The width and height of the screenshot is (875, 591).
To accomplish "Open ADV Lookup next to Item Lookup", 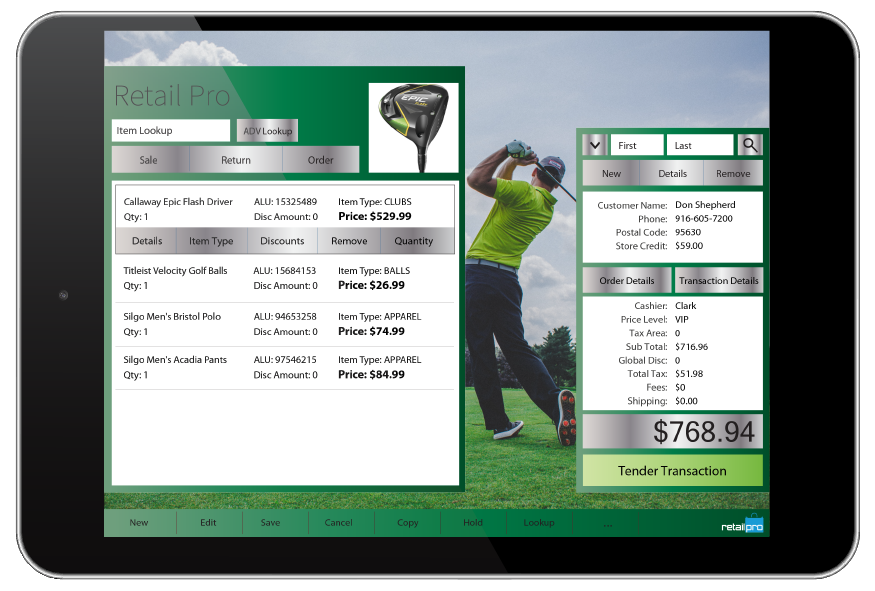I will tap(266, 130).
